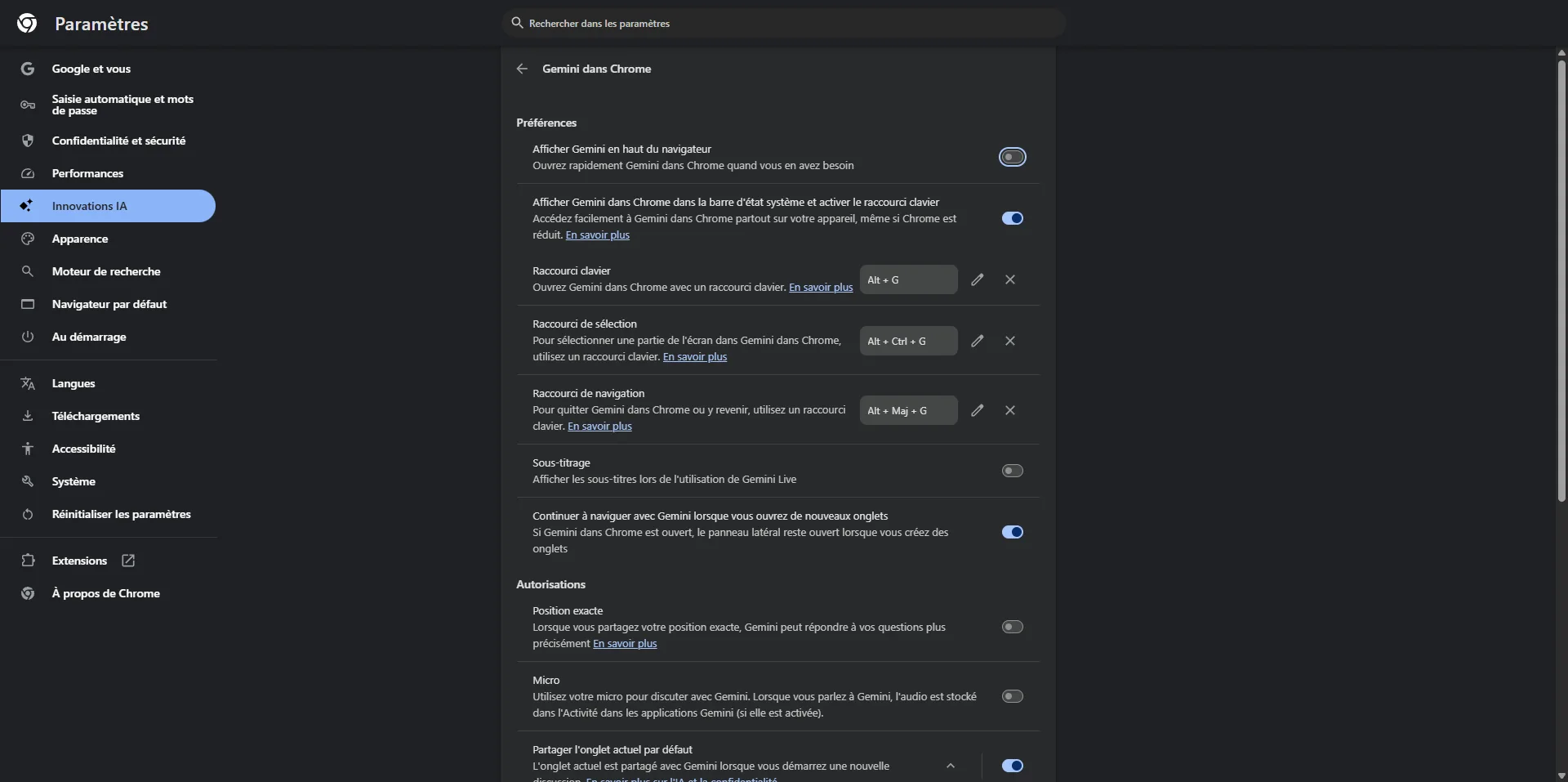
Task: Click the Google G icon in sidebar
Action: [28, 69]
